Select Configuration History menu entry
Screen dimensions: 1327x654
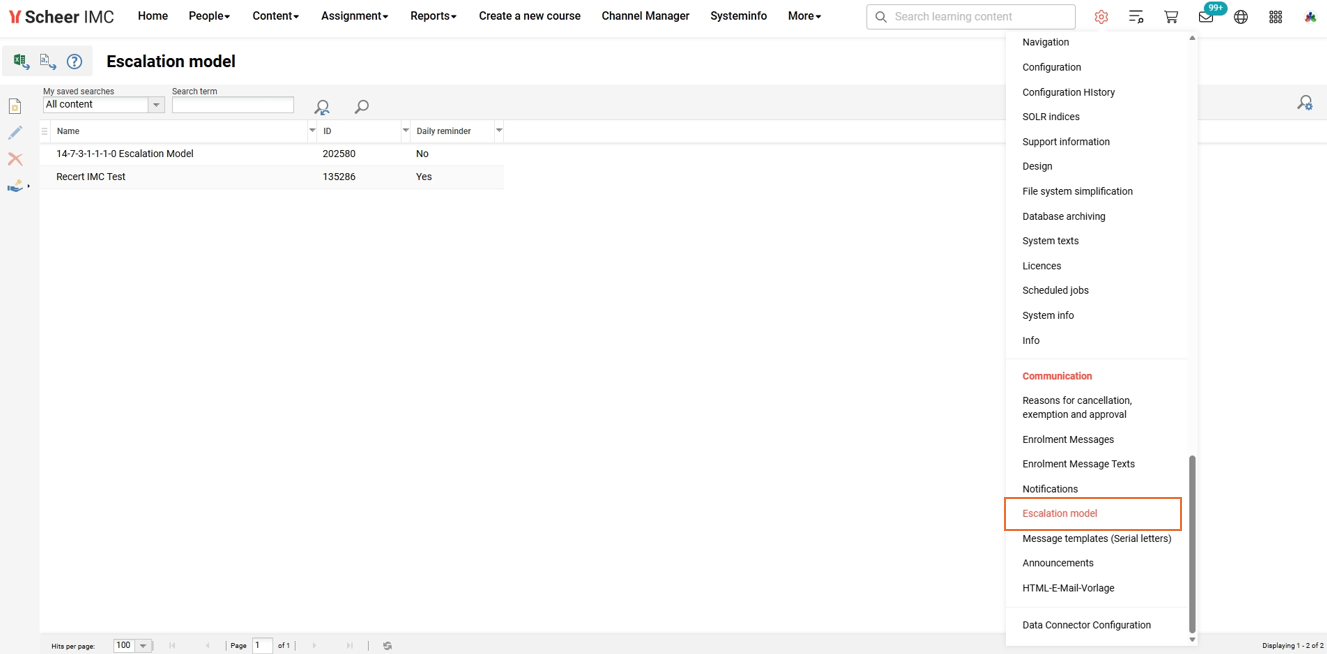pos(1068,92)
